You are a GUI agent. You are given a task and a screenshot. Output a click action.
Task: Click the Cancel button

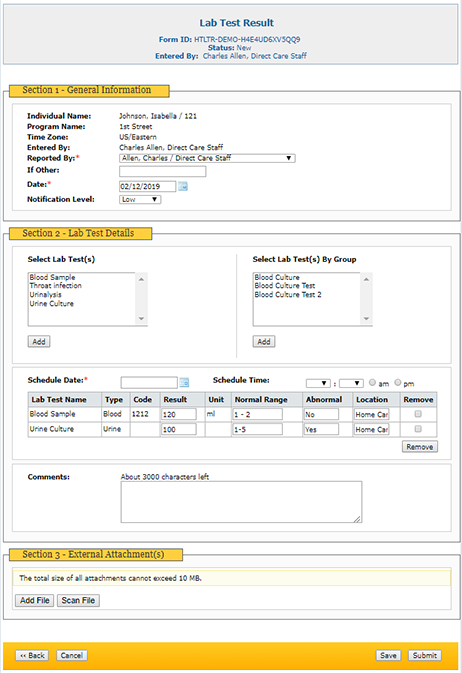pos(71,655)
